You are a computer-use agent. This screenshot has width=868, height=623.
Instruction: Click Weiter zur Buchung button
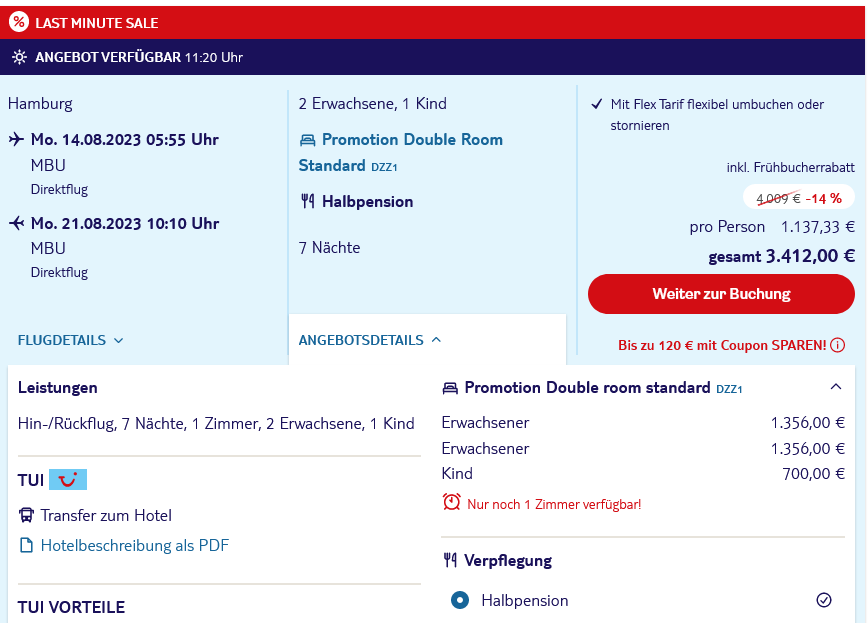[721, 294]
